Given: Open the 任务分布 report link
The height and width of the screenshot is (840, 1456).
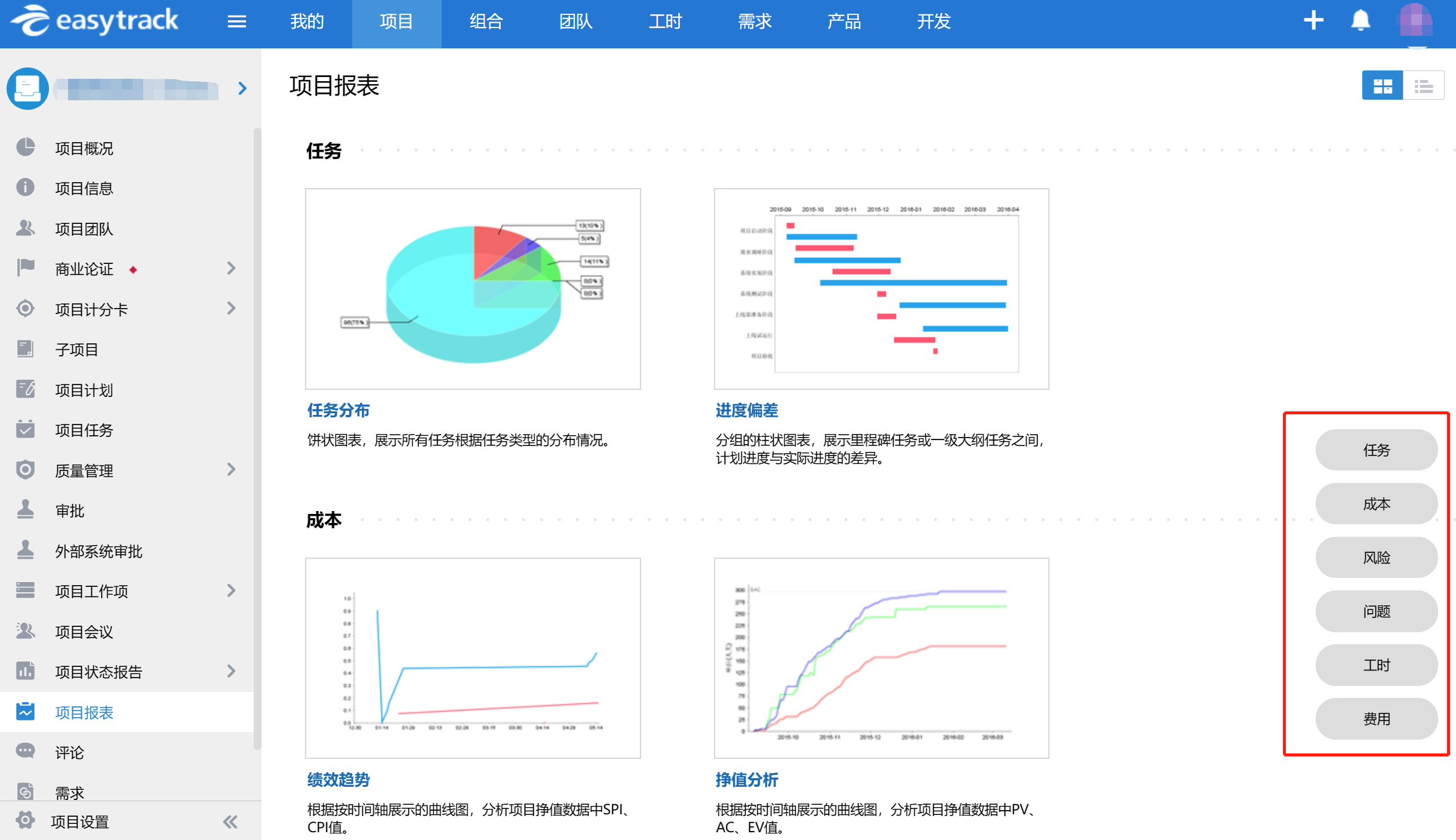Looking at the screenshot, I should [x=338, y=410].
